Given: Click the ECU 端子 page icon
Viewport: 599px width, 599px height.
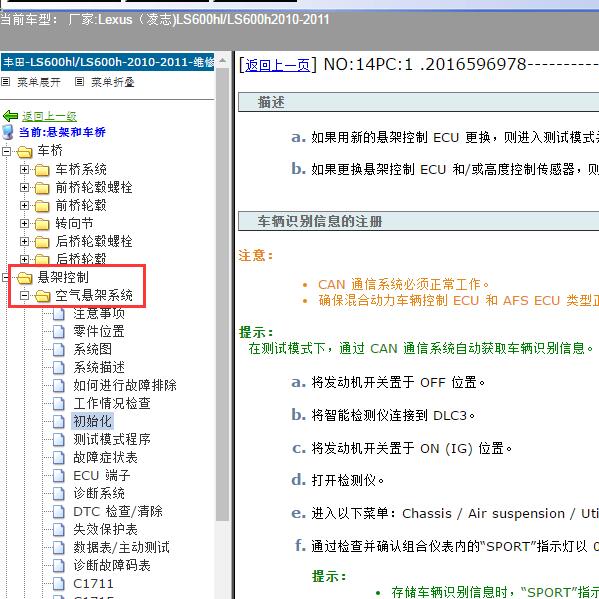Looking at the screenshot, I should pyautogui.click(x=58, y=475).
